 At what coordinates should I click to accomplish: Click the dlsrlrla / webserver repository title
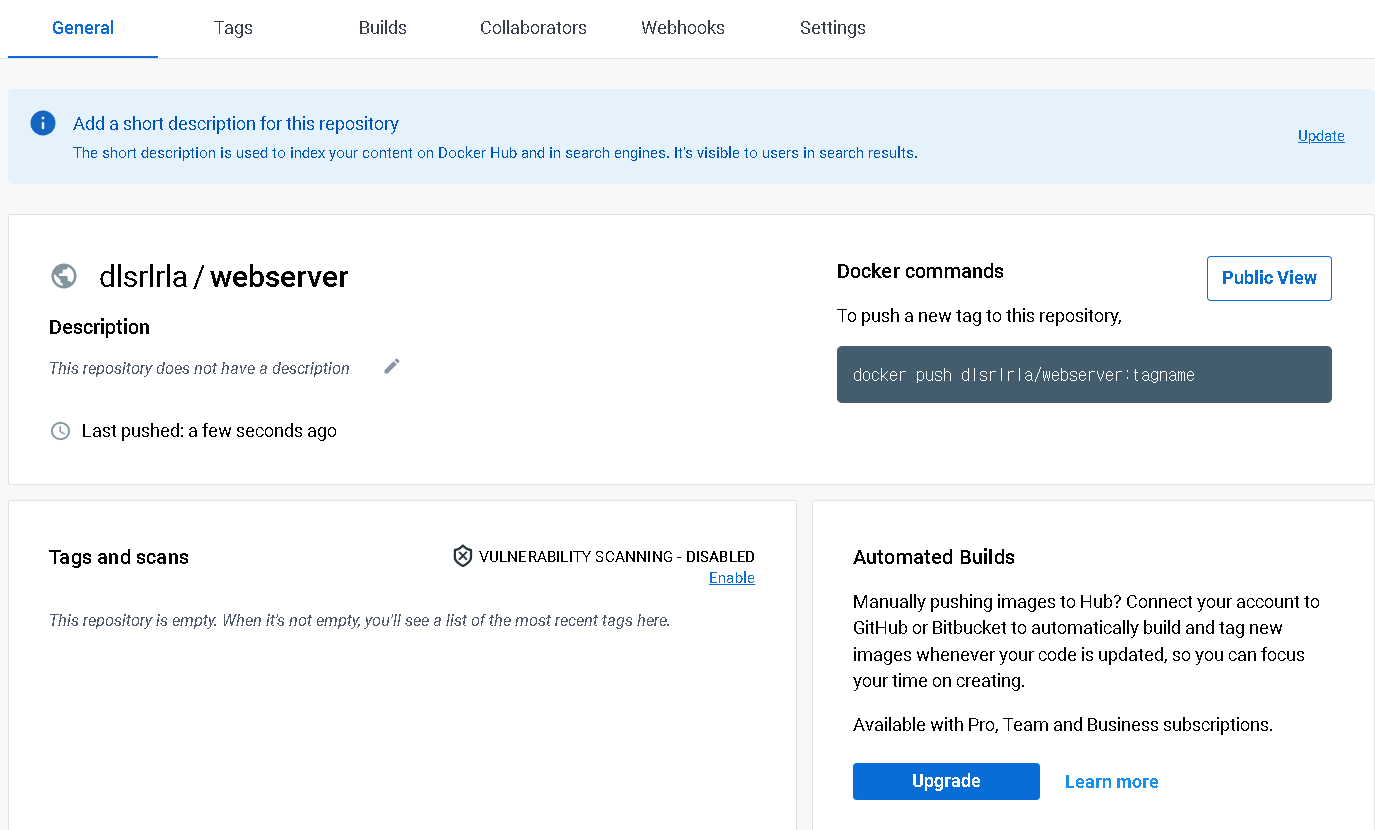point(224,277)
